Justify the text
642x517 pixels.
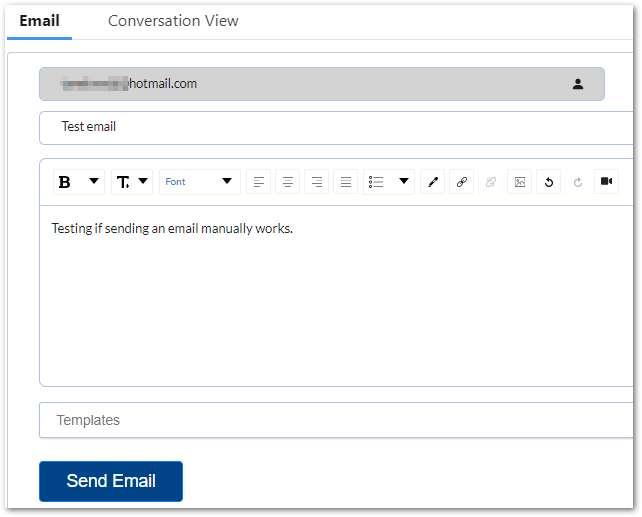click(x=346, y=182)
